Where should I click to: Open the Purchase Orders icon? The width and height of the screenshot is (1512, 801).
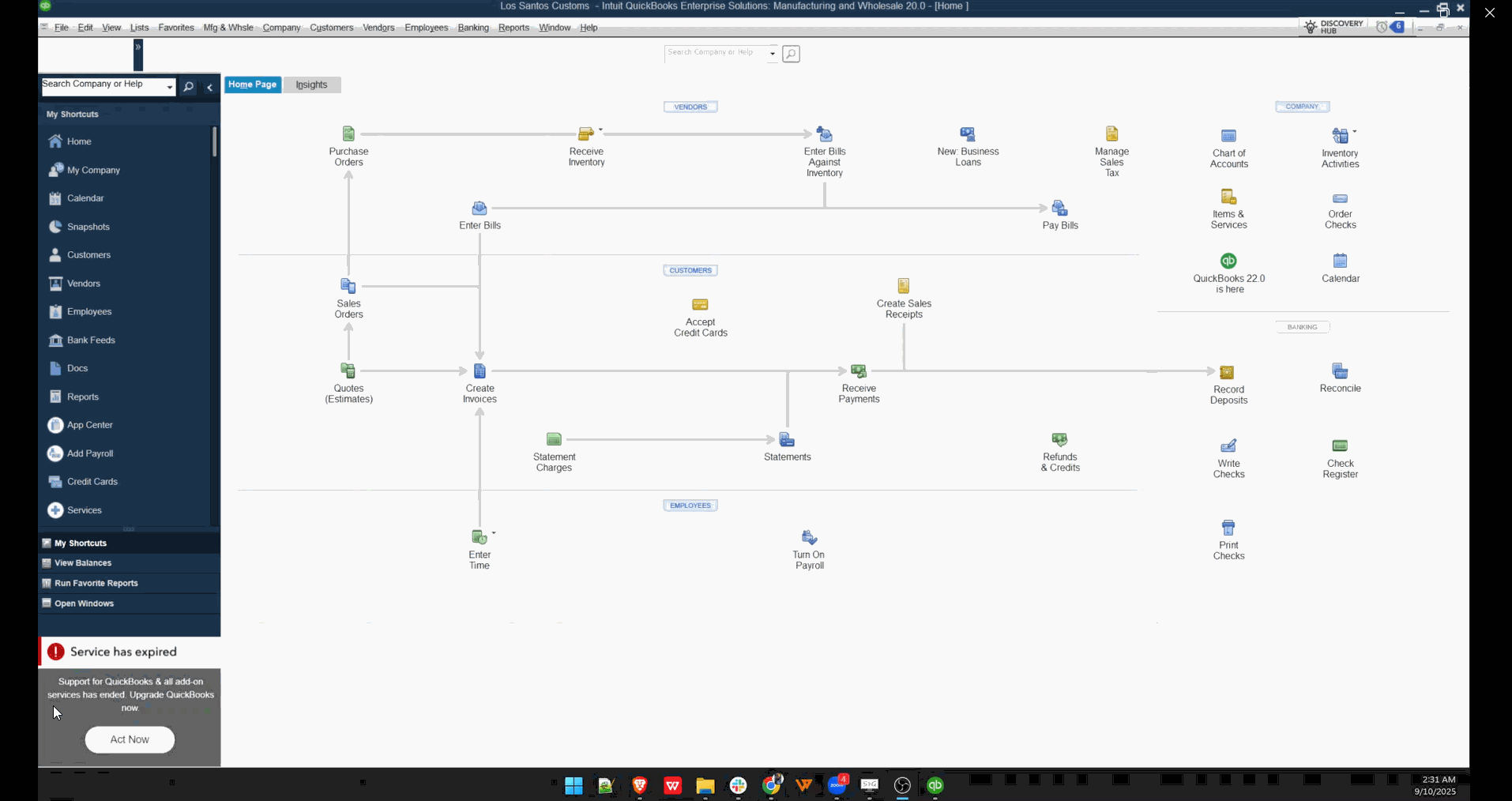348,134
